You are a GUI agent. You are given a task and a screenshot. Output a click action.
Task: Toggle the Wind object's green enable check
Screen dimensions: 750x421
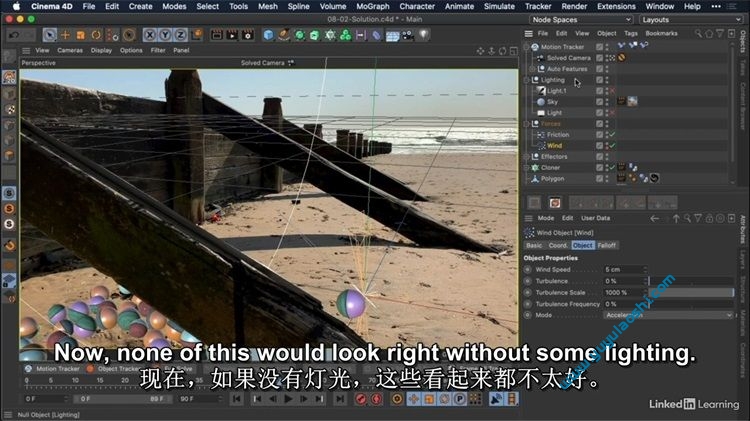pyautogui.click(x=612, y=145)
